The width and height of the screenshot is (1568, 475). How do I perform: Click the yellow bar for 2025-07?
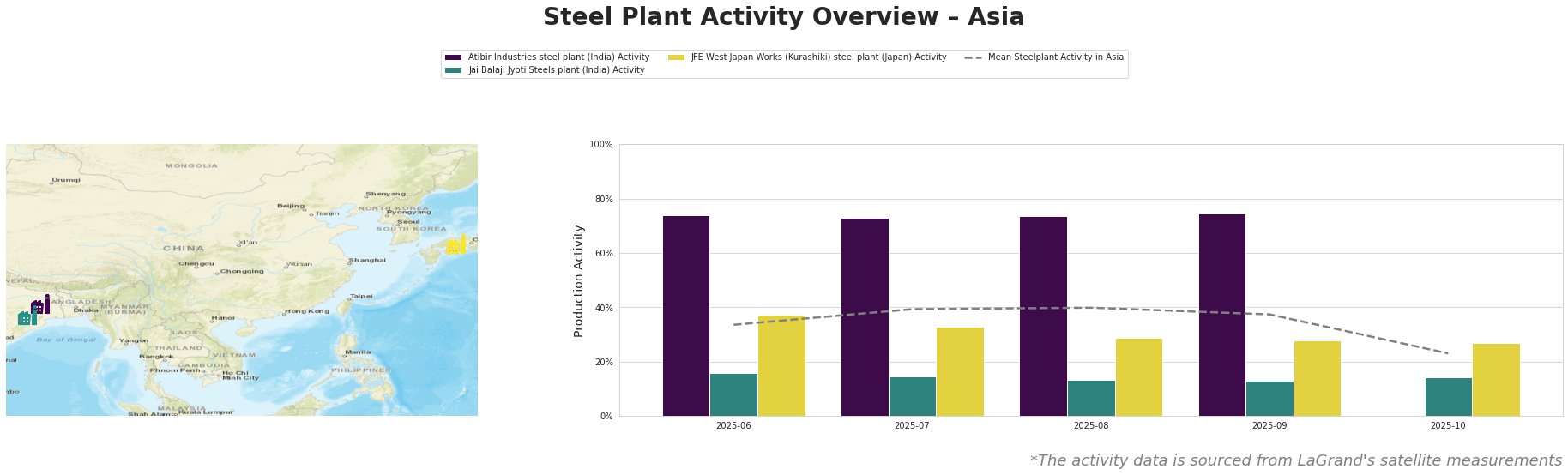point(960,371)
